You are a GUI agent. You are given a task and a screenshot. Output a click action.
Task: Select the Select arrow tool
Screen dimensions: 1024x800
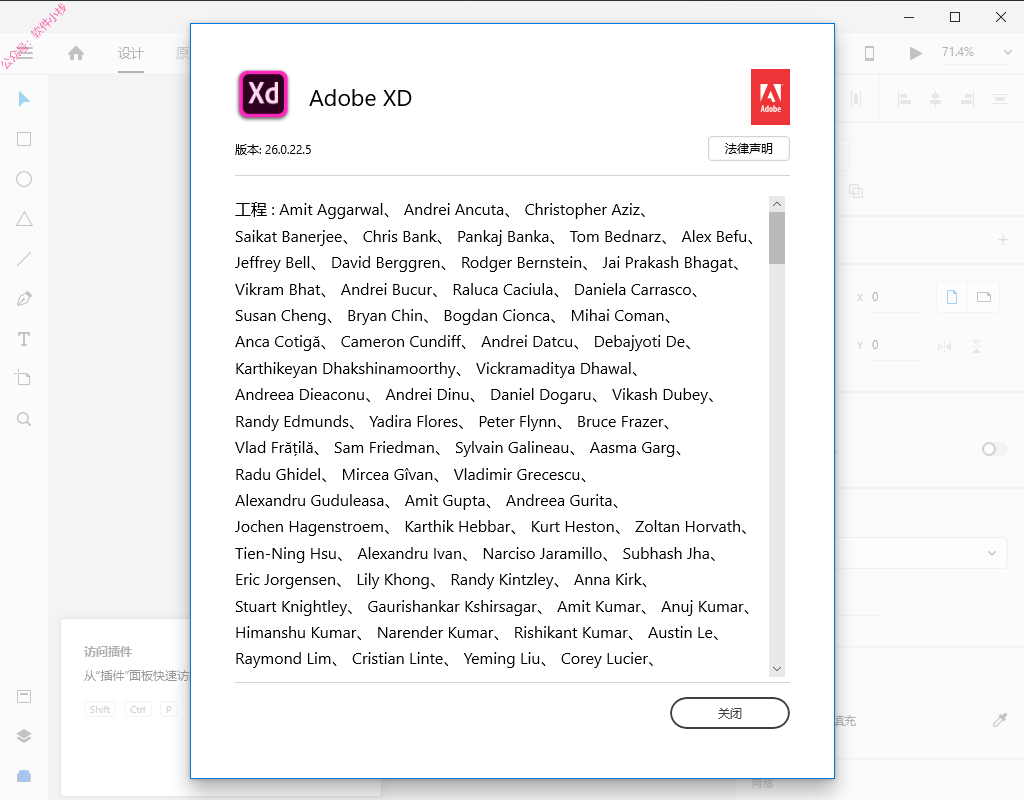point(24,99)
